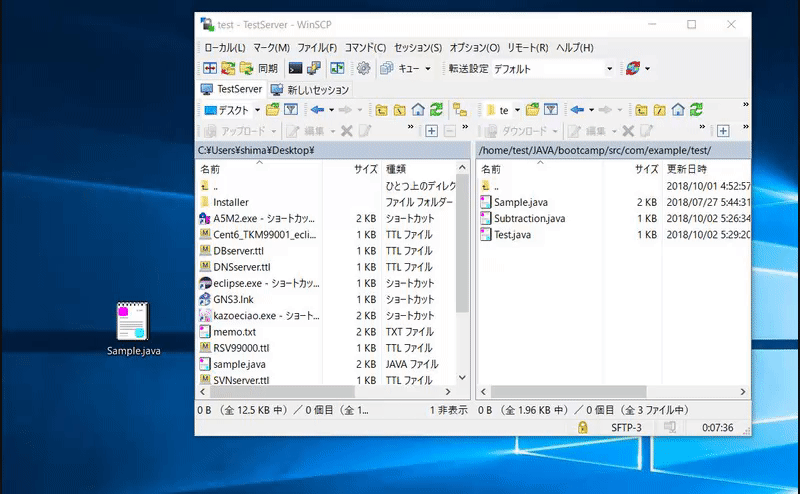
Task: Go to remote parent directory icon
Action: 641,110
